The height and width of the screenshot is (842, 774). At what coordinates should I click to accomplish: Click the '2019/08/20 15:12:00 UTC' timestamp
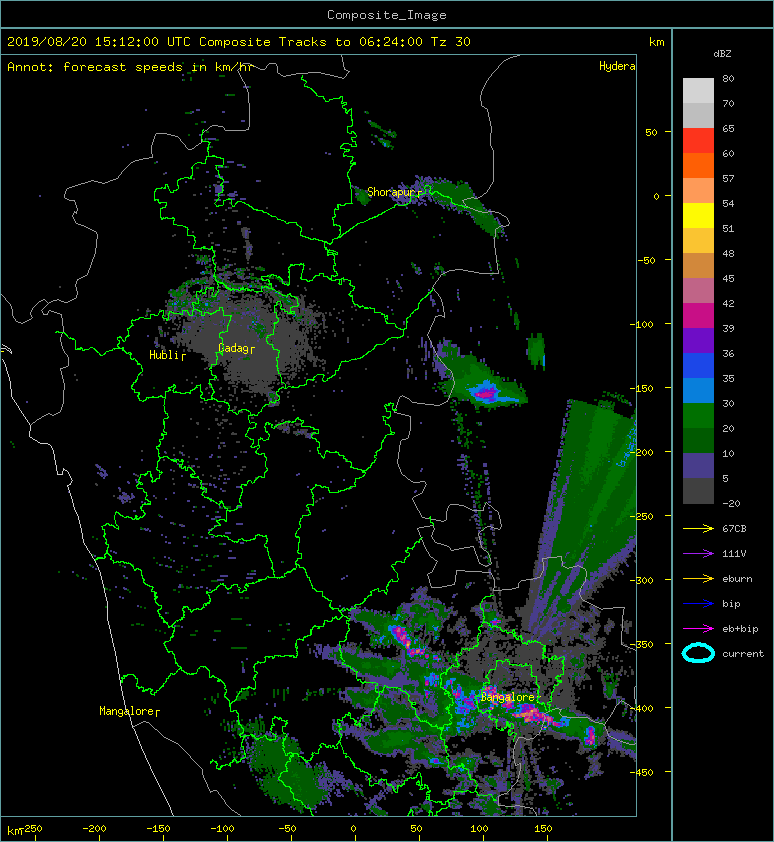coord(99,42)
